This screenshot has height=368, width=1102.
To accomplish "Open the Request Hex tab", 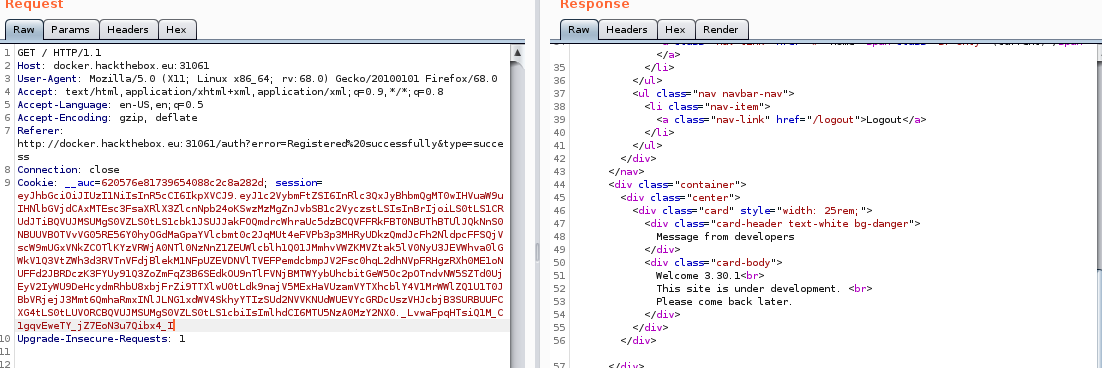I will (x=176, y=29).
